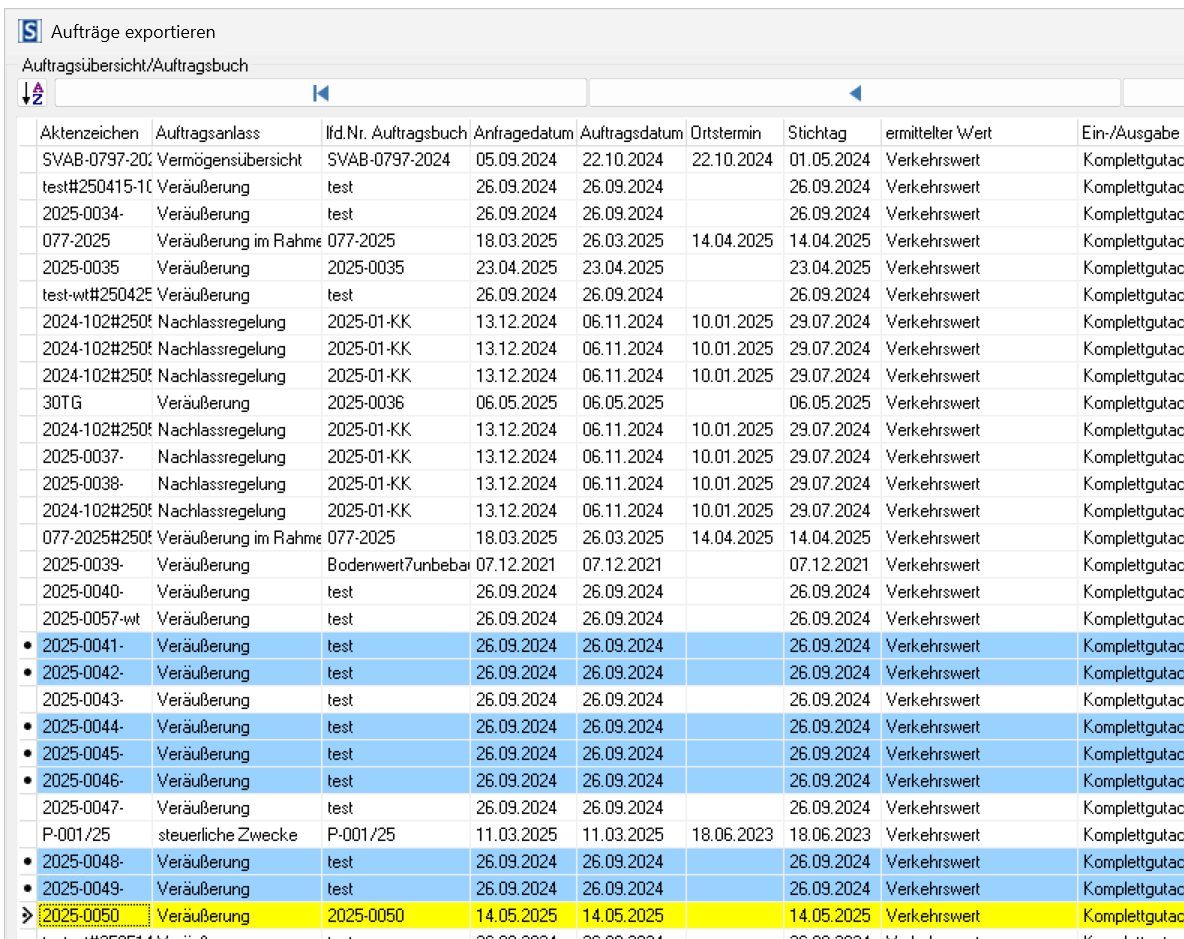Select the steuerliche Zwecke cell
The height and width of the screenshot is (939, 1184).
(x=237, y=835)
